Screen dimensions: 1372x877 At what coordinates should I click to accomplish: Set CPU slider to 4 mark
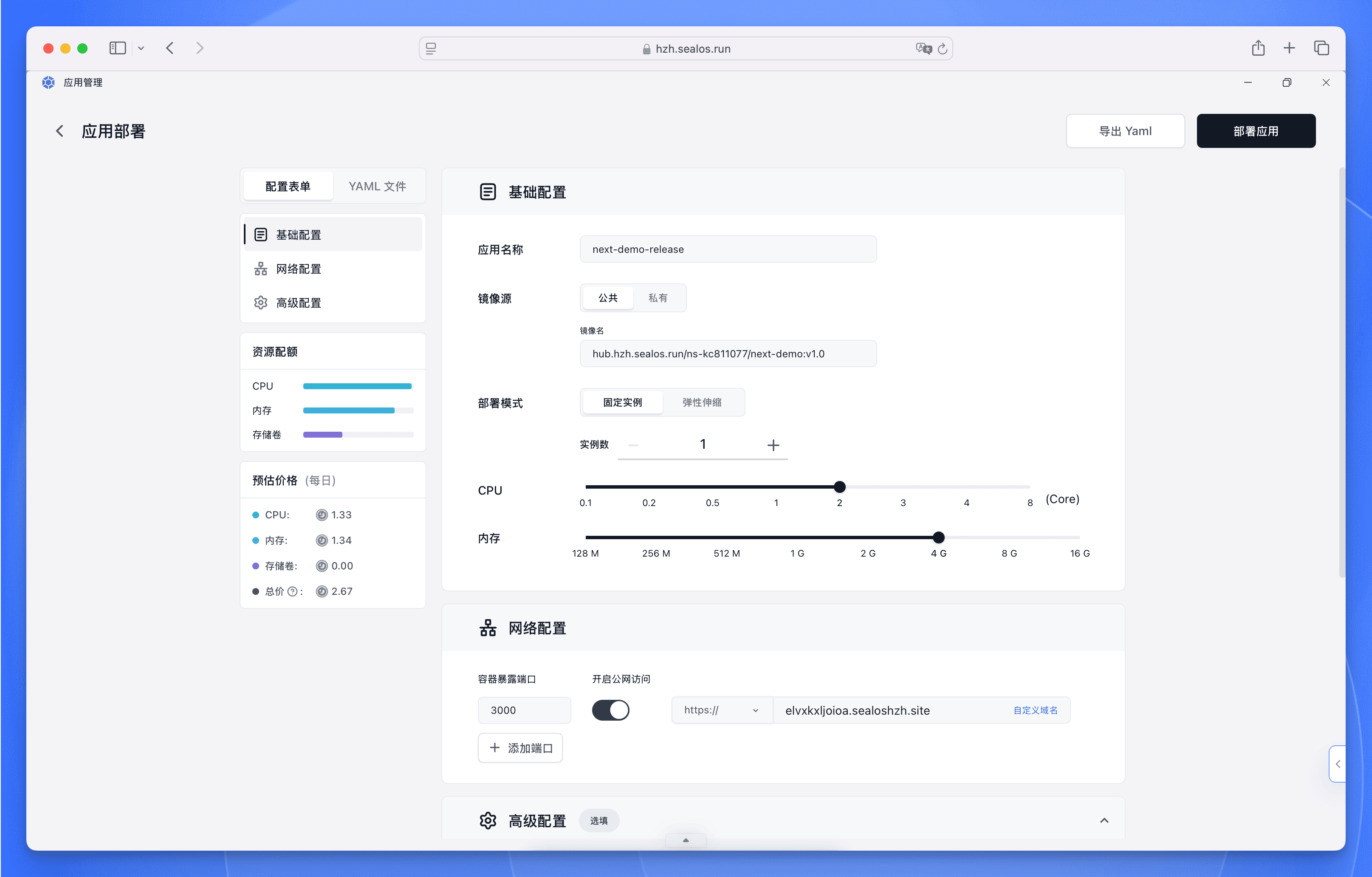click(x=966, y=487)
